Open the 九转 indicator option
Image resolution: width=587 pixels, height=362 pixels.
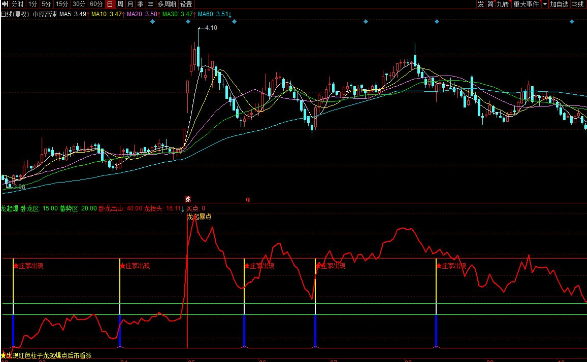(503, 4)
